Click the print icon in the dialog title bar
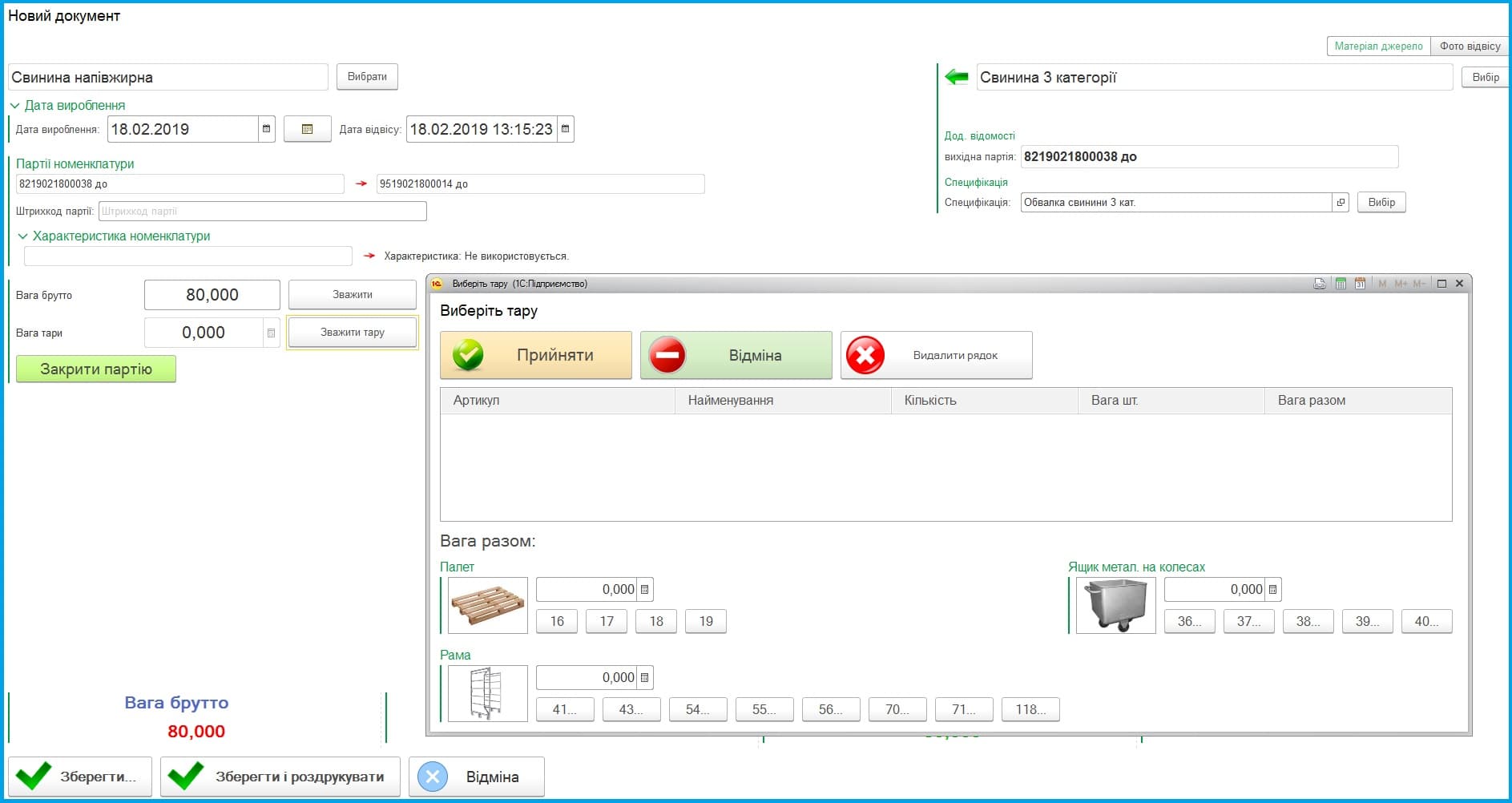 click(1320, 284)
